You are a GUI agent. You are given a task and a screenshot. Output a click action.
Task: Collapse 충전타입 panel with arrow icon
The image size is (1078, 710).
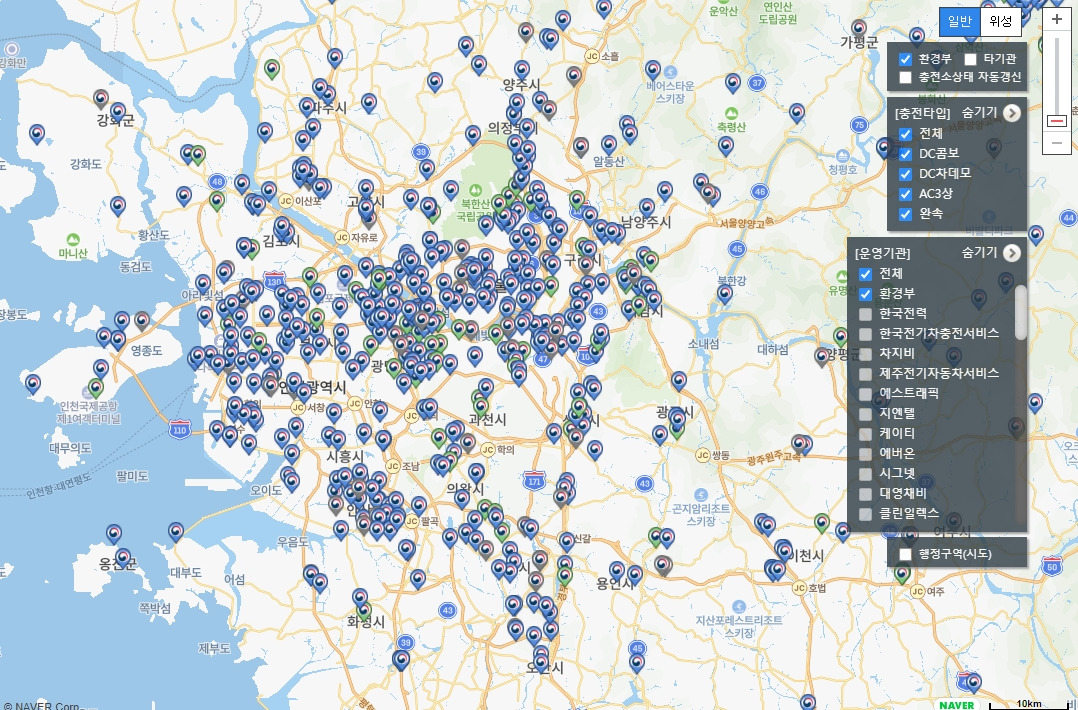click(1011, 113)
